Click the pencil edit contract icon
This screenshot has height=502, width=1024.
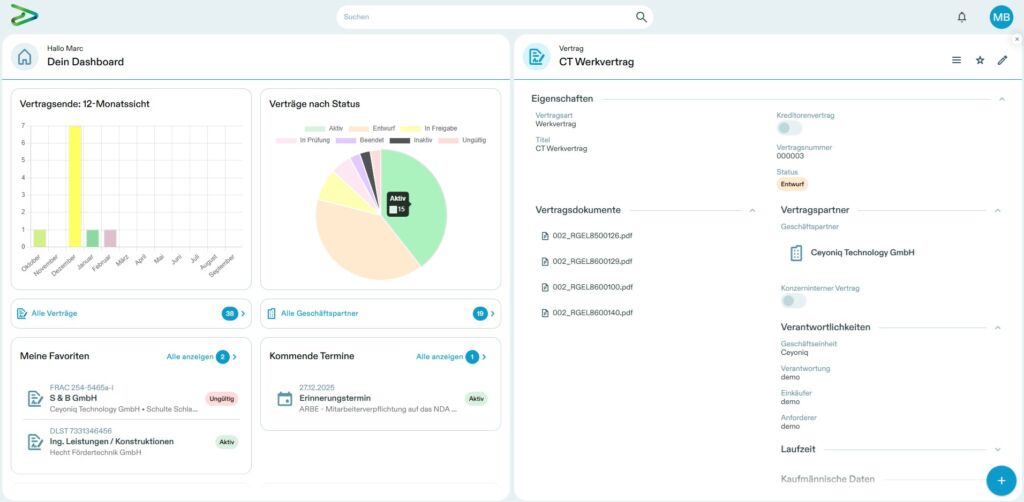coord(1003,60)
